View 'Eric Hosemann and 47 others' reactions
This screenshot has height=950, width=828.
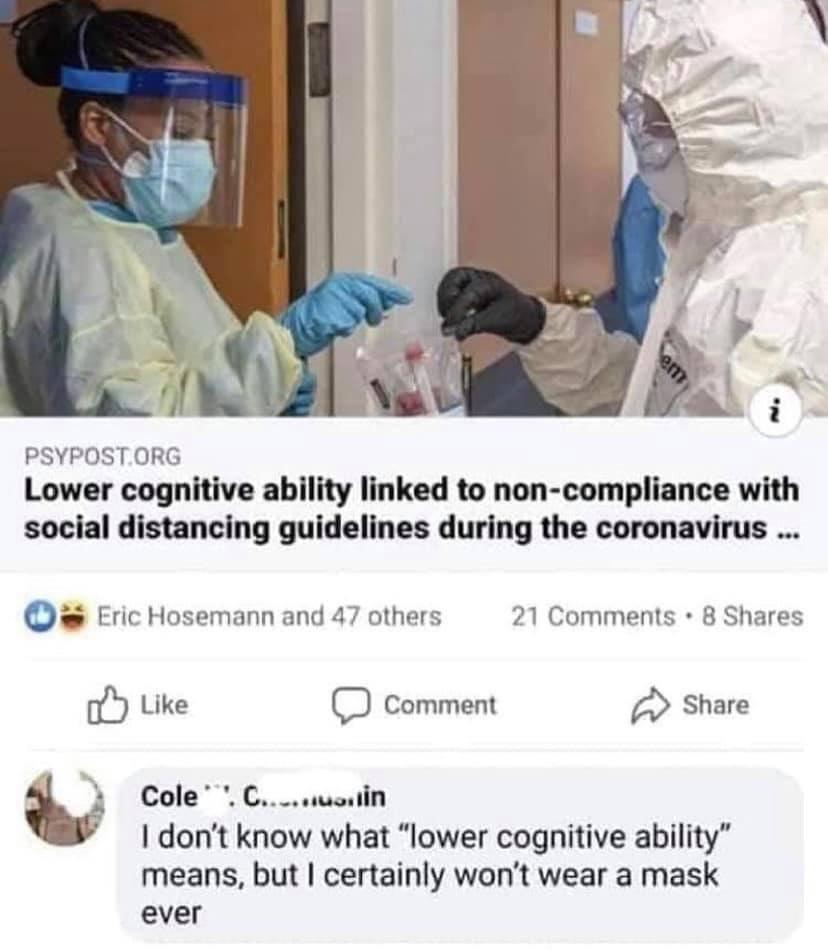click(x=269, y=616)
